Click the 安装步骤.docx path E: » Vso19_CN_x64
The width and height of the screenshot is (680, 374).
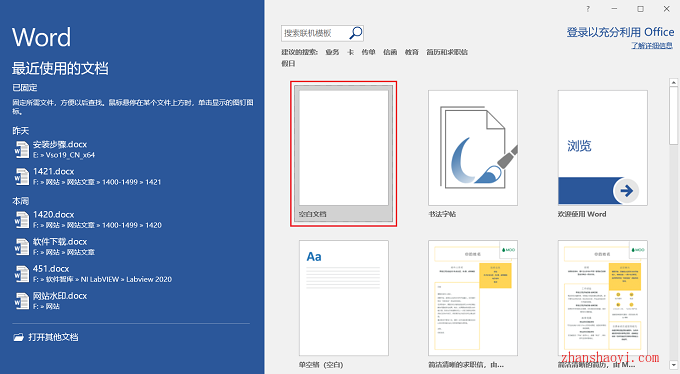pyautogui.click(x=64, y=155)
